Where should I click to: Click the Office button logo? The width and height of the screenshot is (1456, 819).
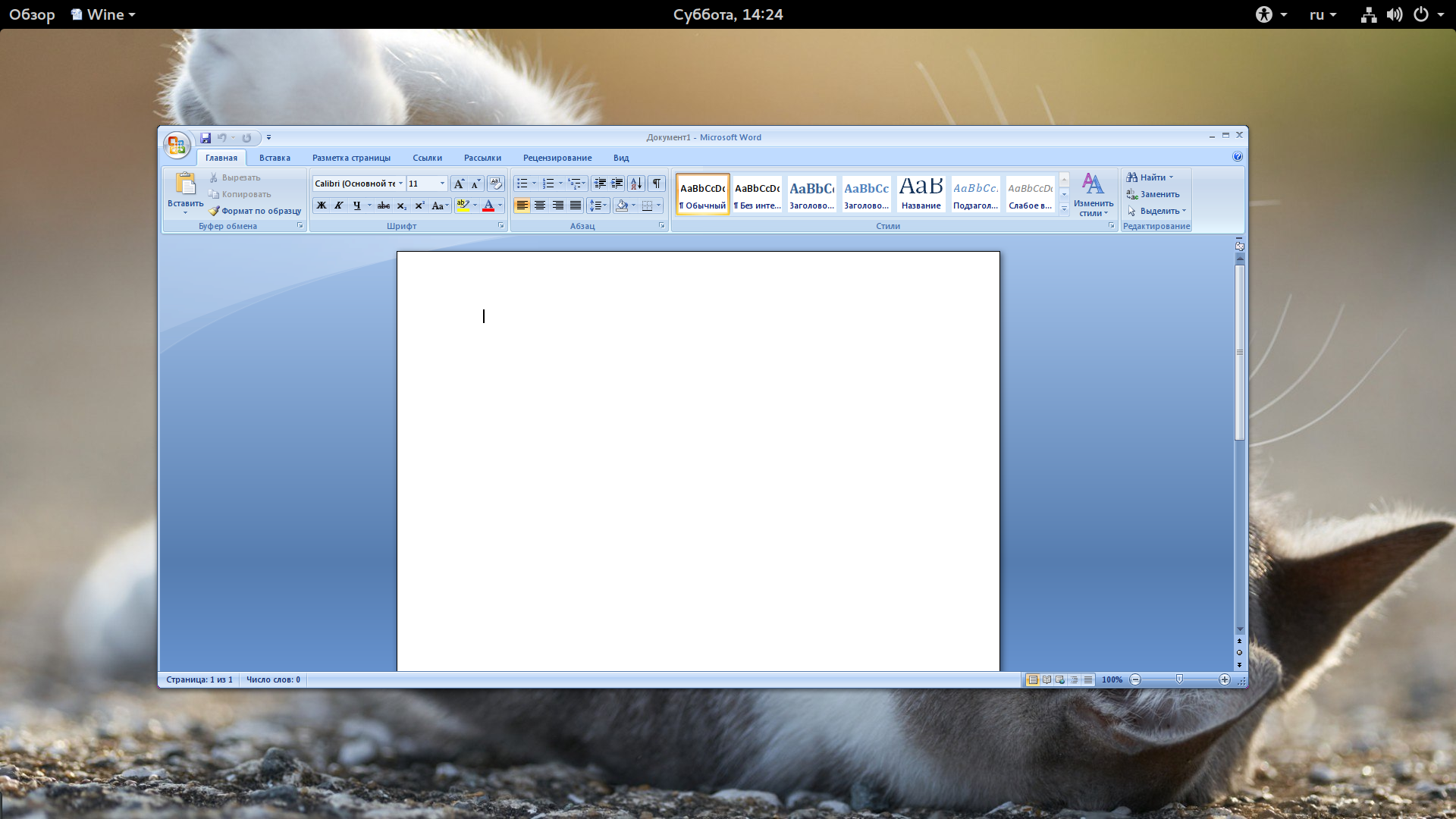pyautogui.click(x=177, y=145)
